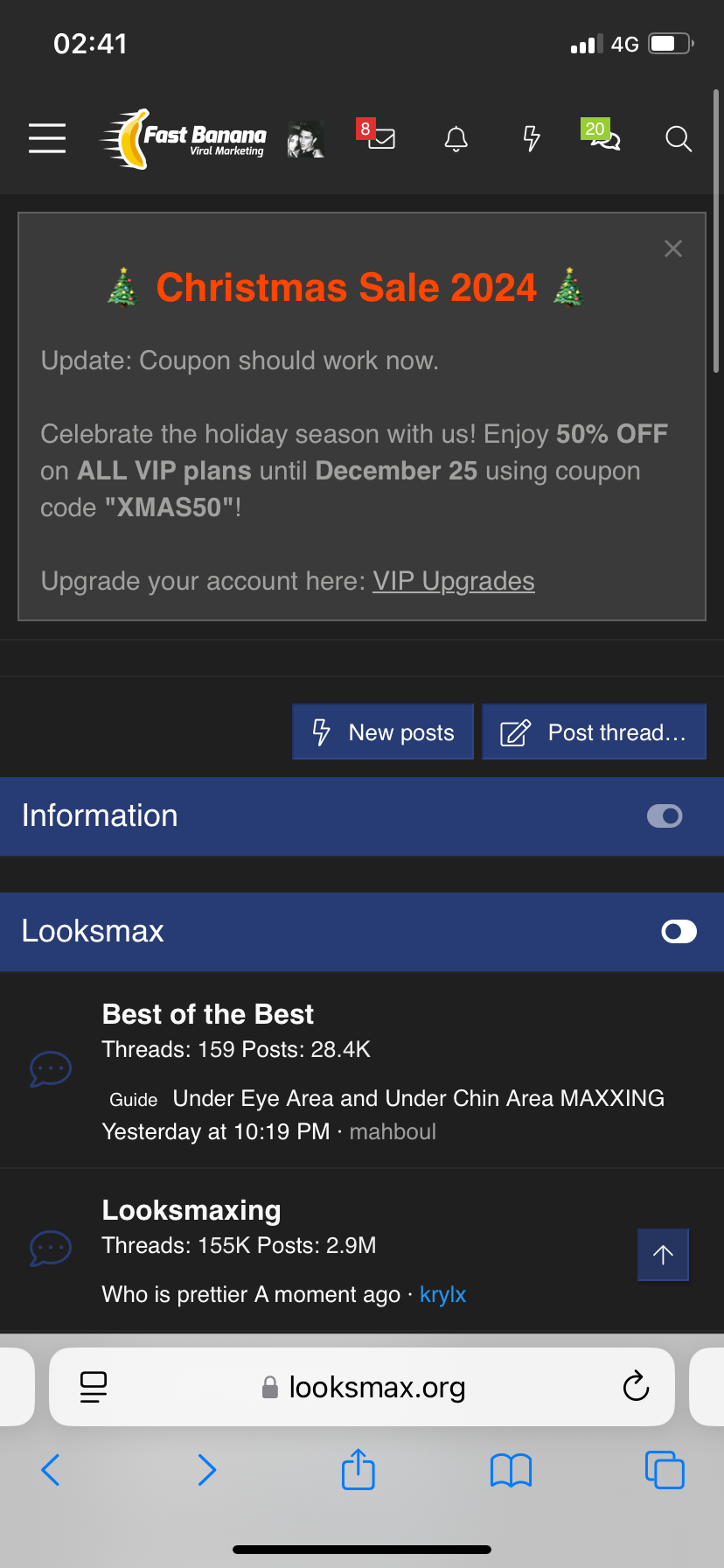The image size is (724, 1568).
Task: Click the Post thread button
Action: tap(595, 732)
